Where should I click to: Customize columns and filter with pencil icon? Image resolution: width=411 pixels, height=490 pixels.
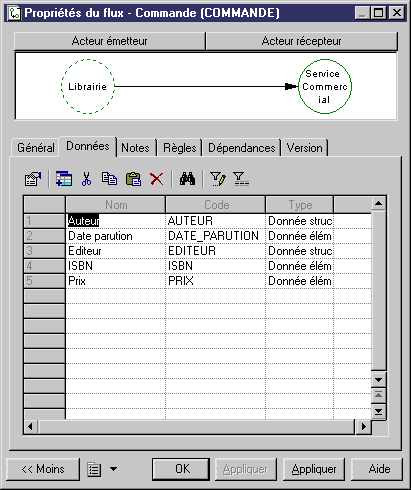pos(218,179)
